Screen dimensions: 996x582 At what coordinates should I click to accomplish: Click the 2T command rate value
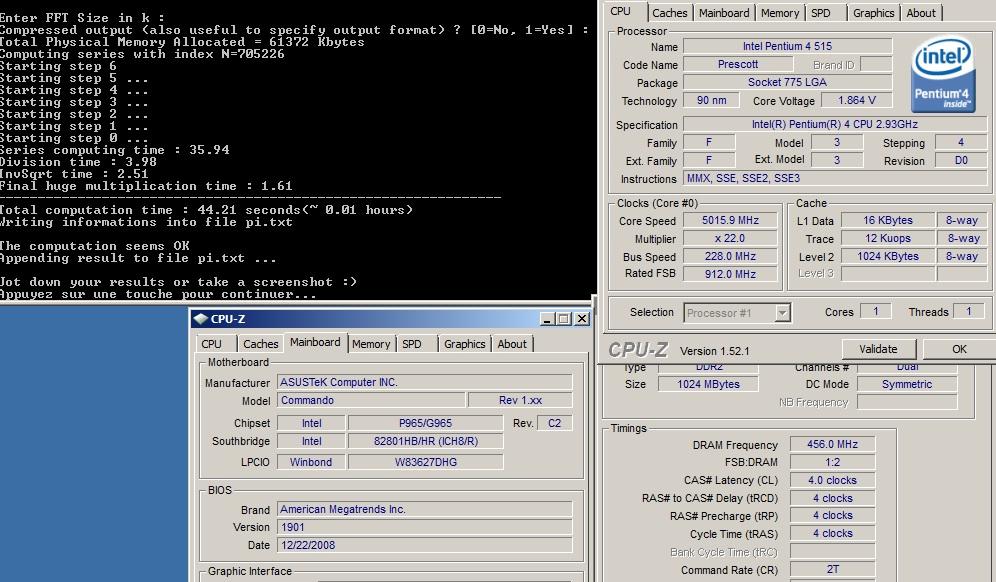point(833,570)
